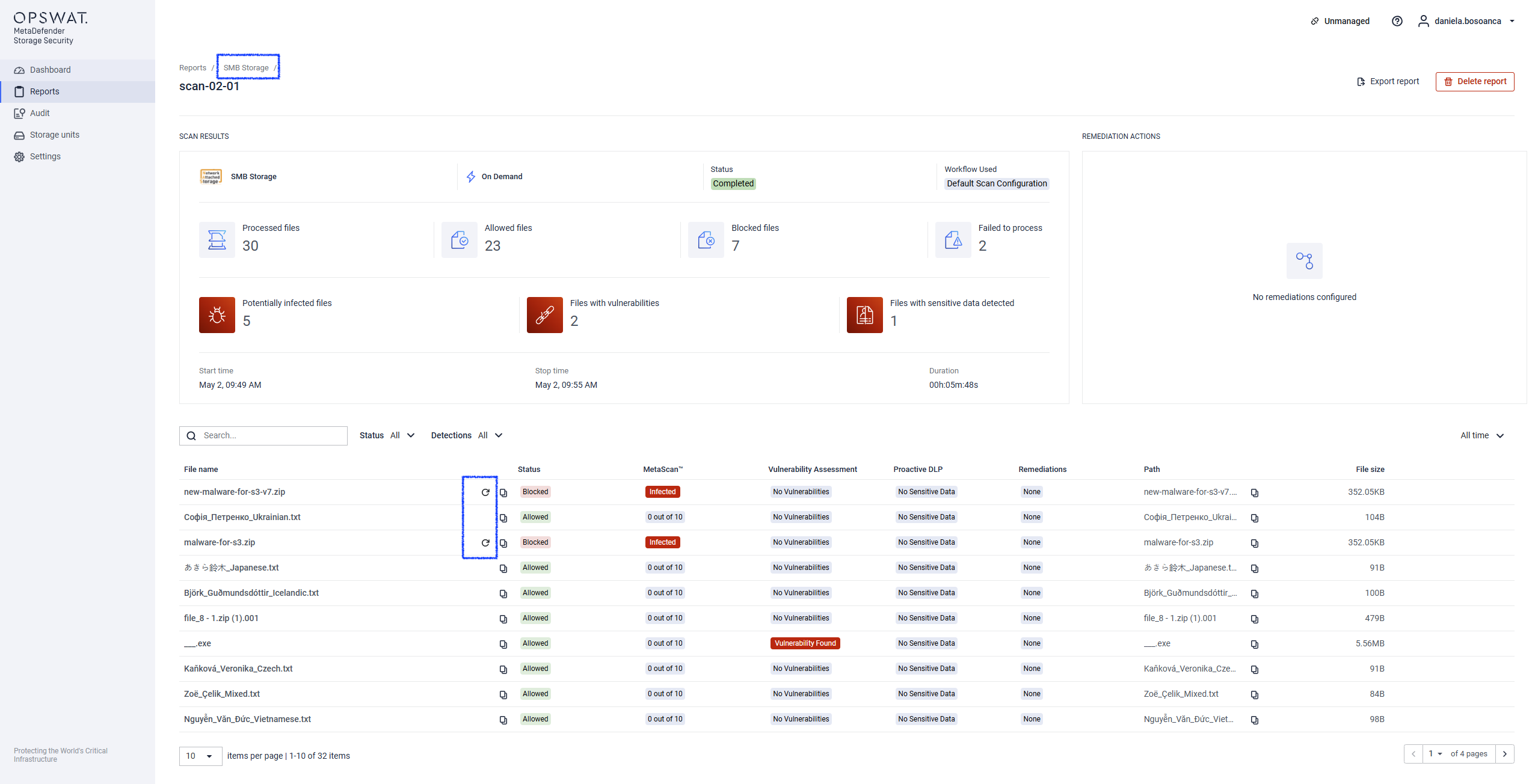Open the page number dropdown

(1435, 753)
